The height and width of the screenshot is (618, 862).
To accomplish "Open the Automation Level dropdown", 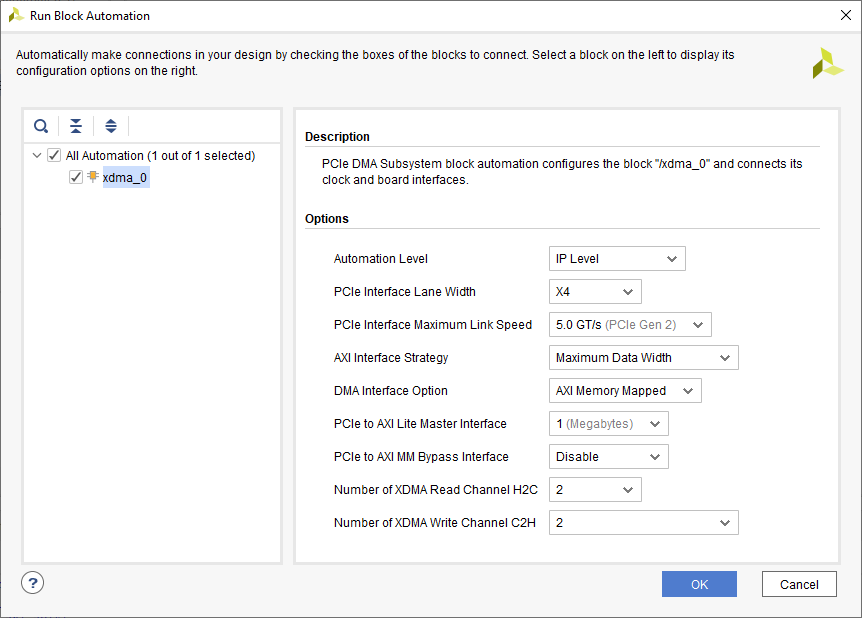I will [x=617, y=259].
